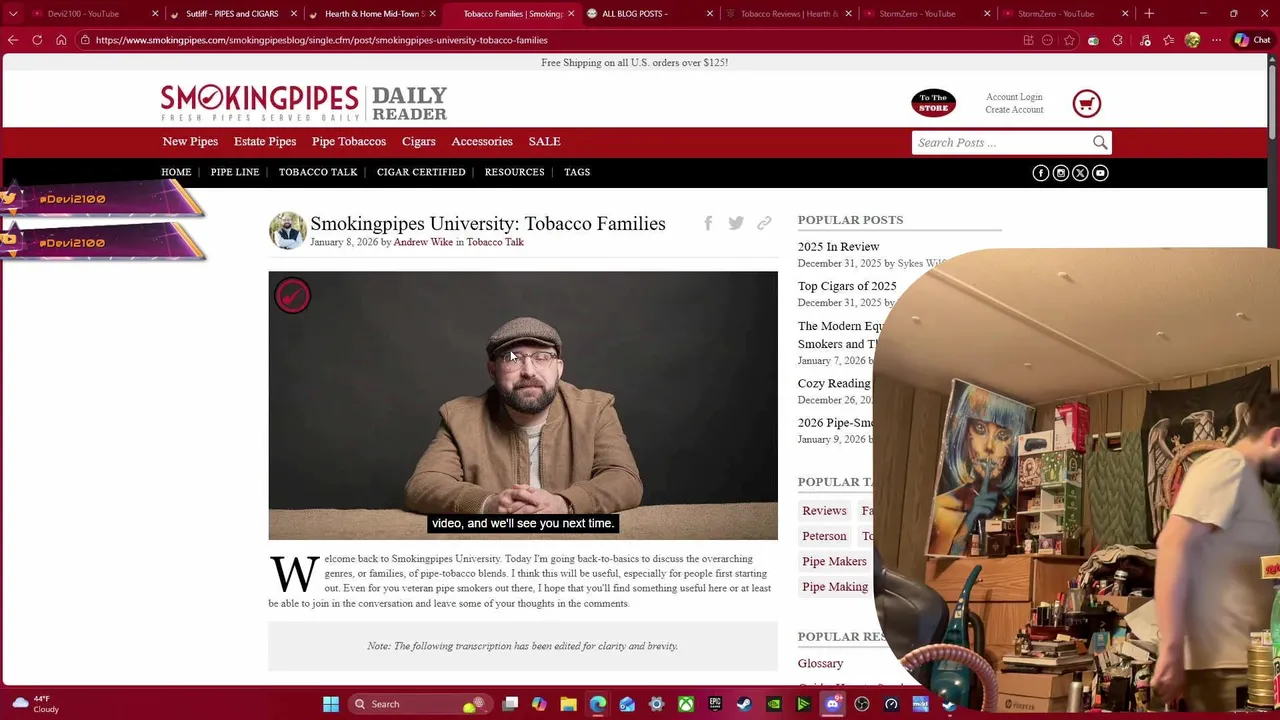Viewport: 1280px width, 720px height.
Task: Open the weather widget 44°F Cloudy
Action: 36,704
